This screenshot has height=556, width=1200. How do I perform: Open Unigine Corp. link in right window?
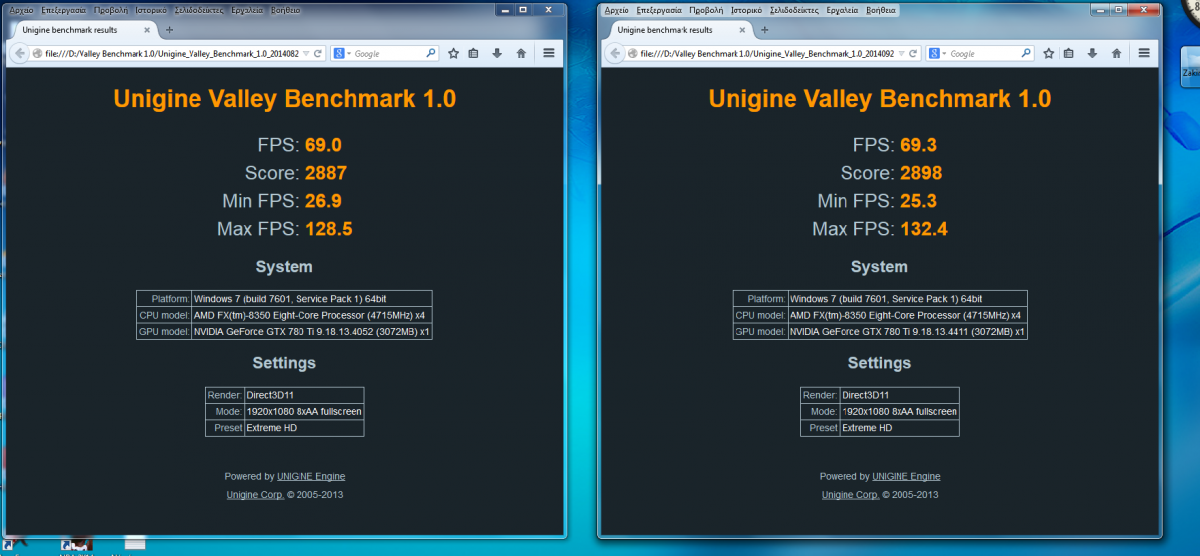(x=851, y=494)
